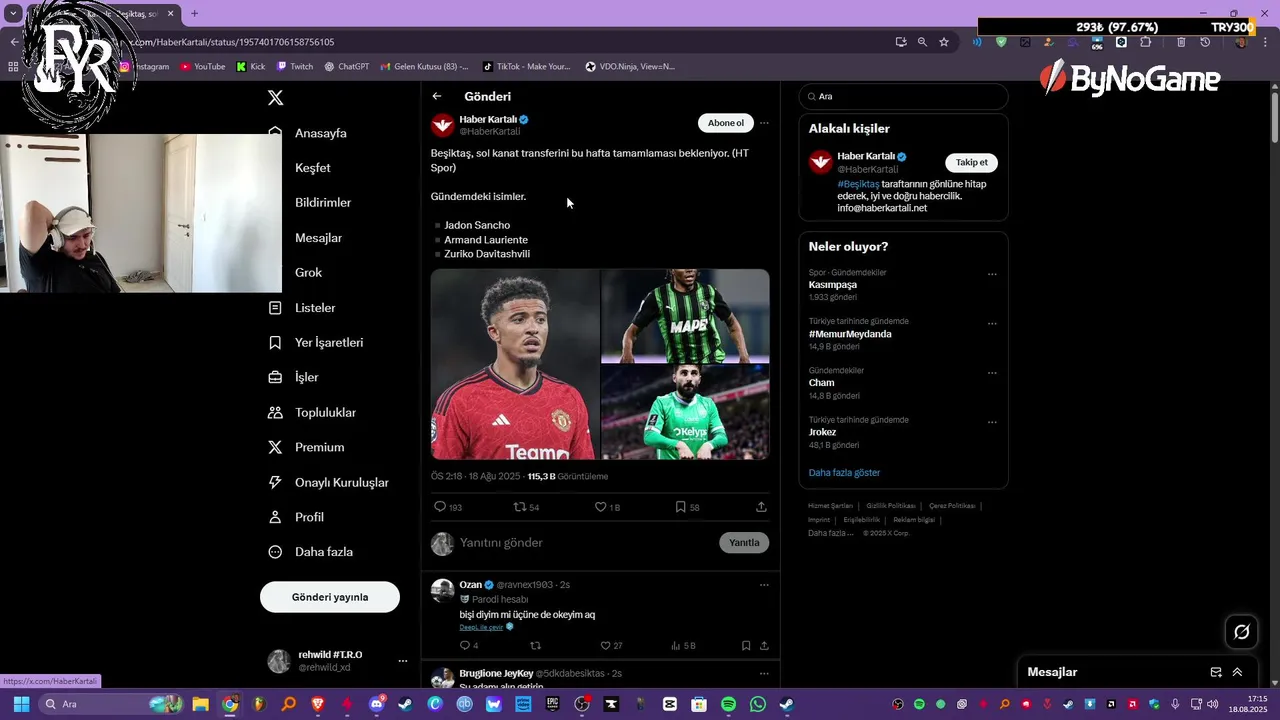Open the green Mapei jersey photo

[685, 316]
